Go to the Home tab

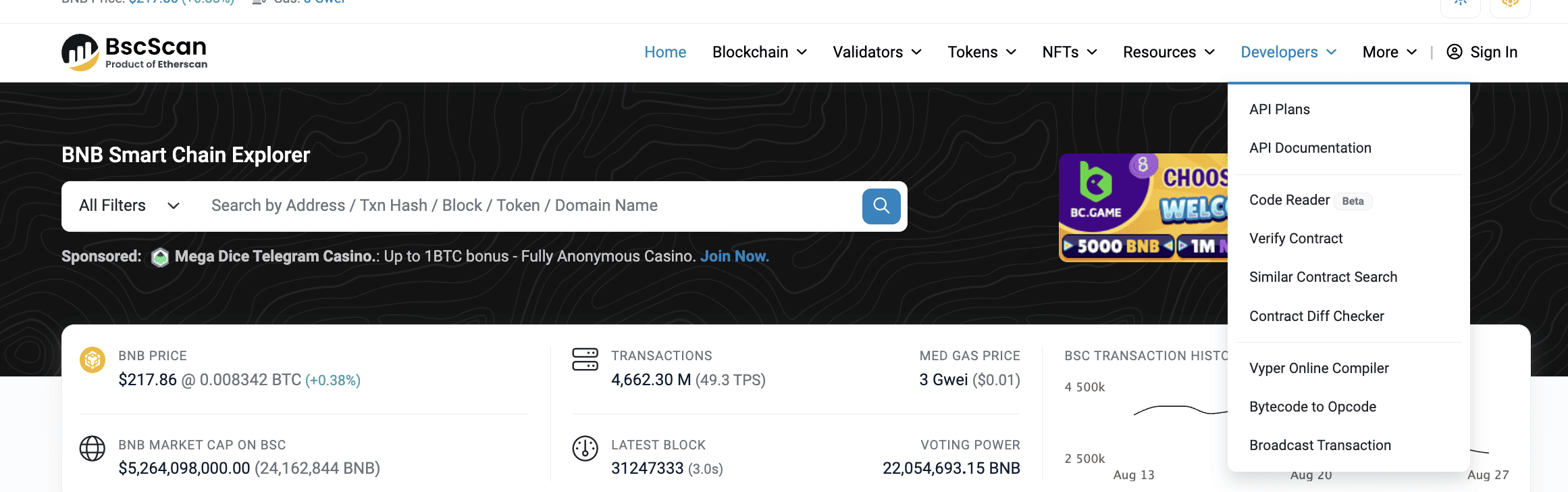pos(665,52)
